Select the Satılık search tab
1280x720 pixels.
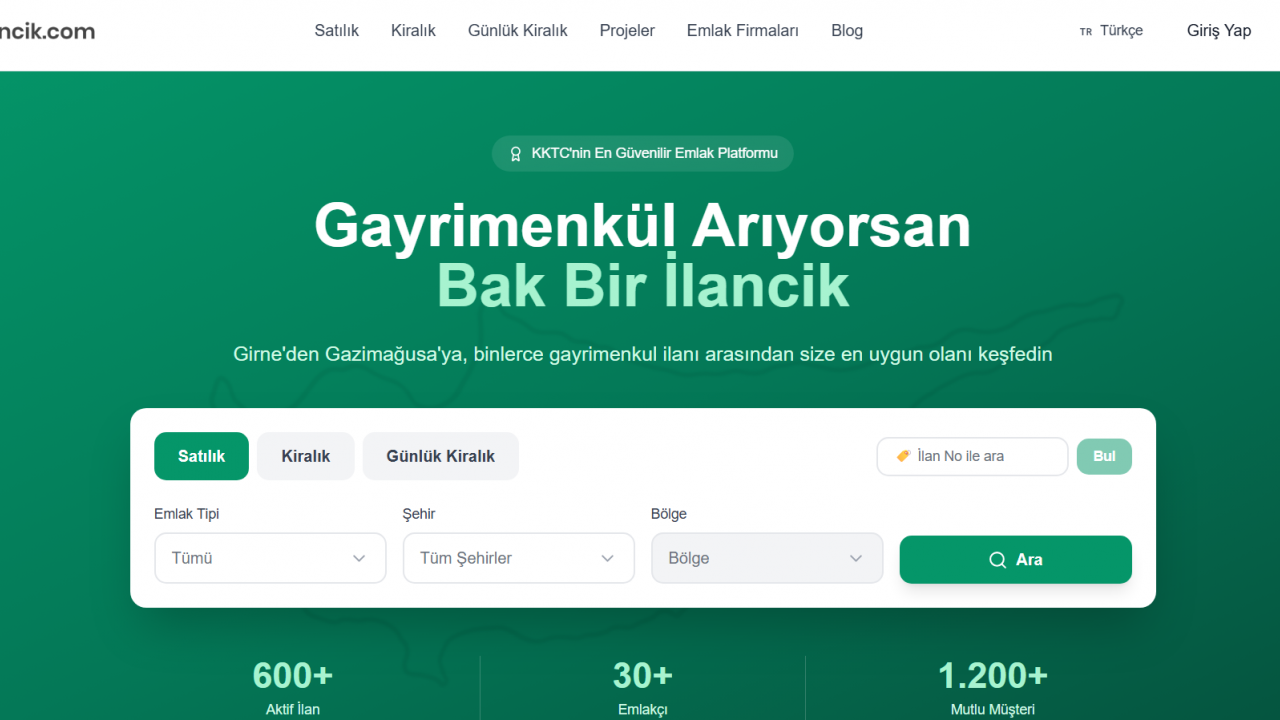click(x=201, y=456)
